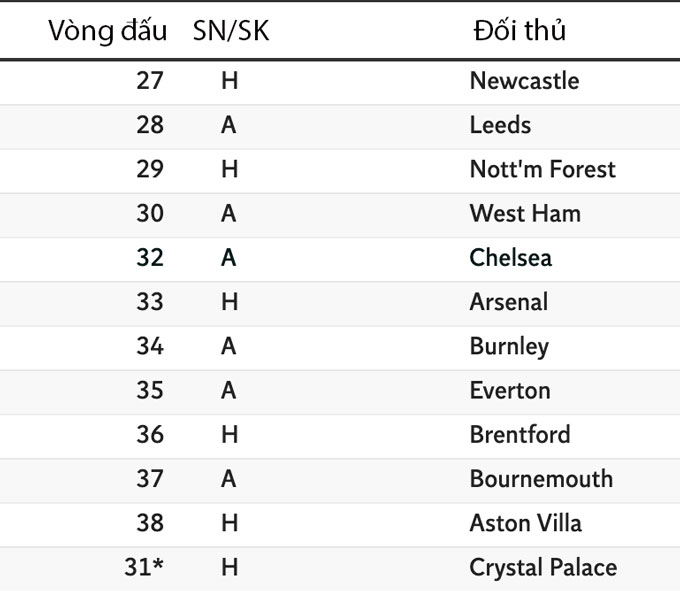Select Aston Villa in the table
Image resolution: width=680 pixels, height=591 pixels.
tap(525, 522)
